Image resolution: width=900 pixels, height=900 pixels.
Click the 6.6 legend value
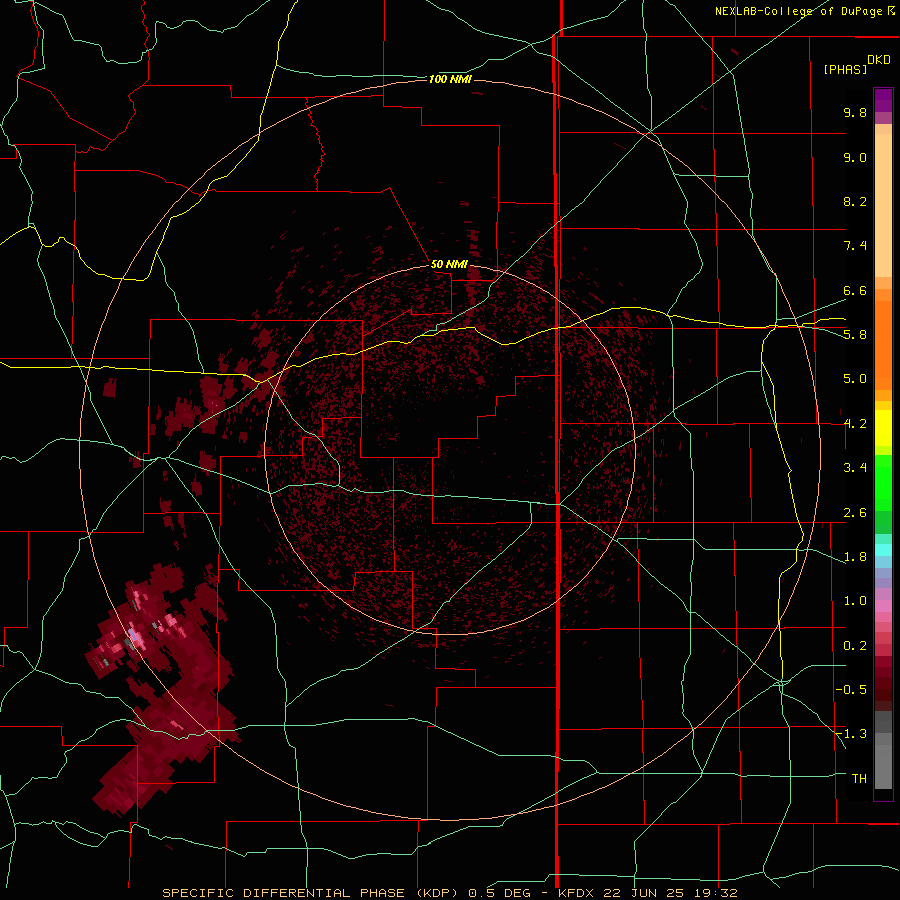point(855,290)
